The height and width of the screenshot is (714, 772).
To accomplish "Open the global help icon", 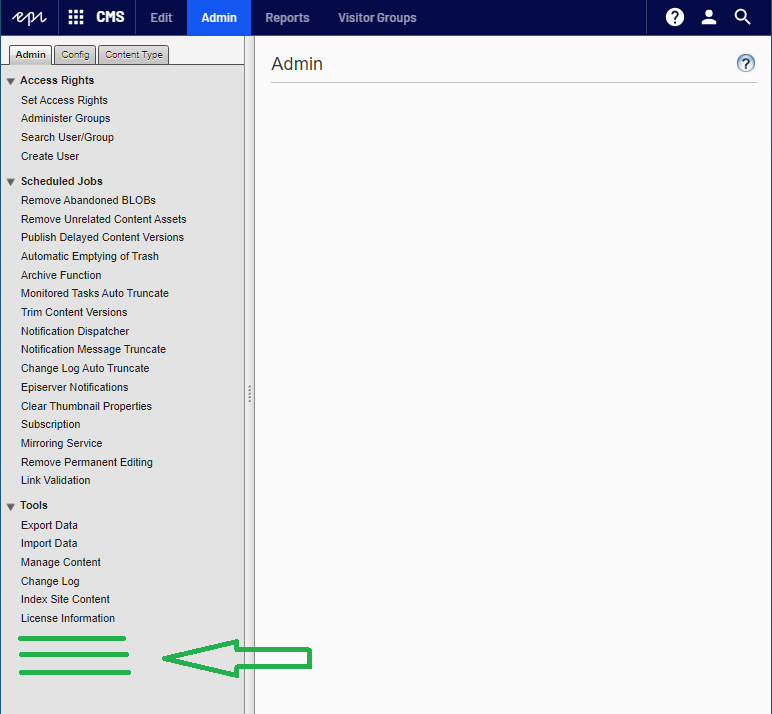I will tap(675, 17).
